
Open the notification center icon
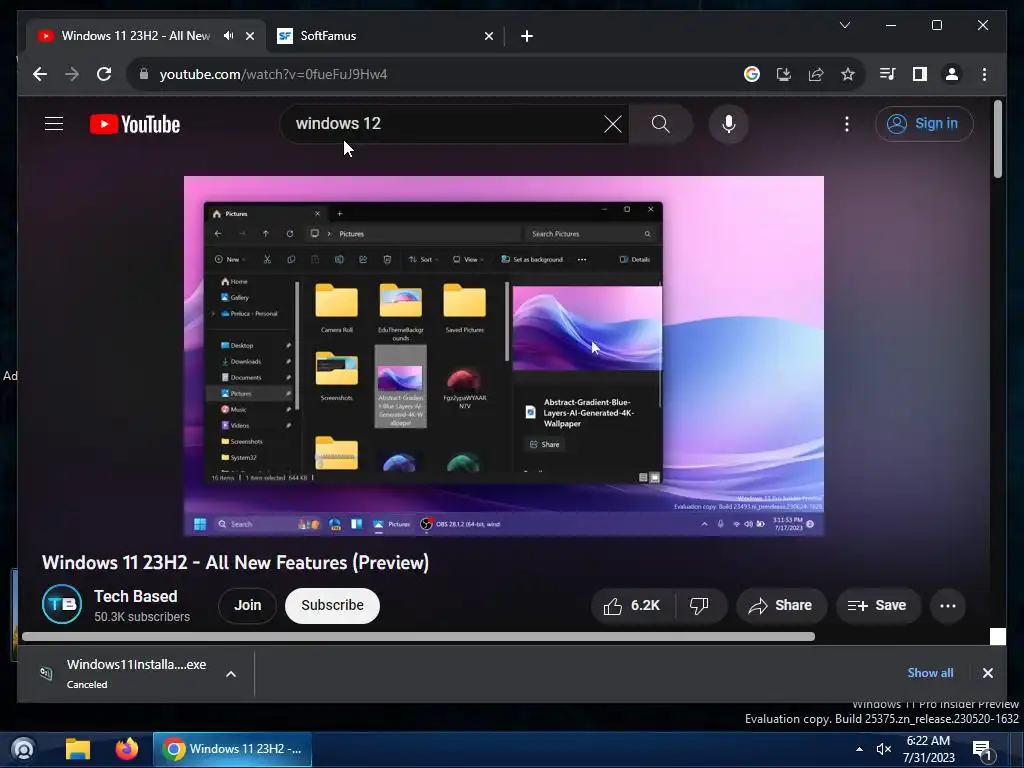982,750
